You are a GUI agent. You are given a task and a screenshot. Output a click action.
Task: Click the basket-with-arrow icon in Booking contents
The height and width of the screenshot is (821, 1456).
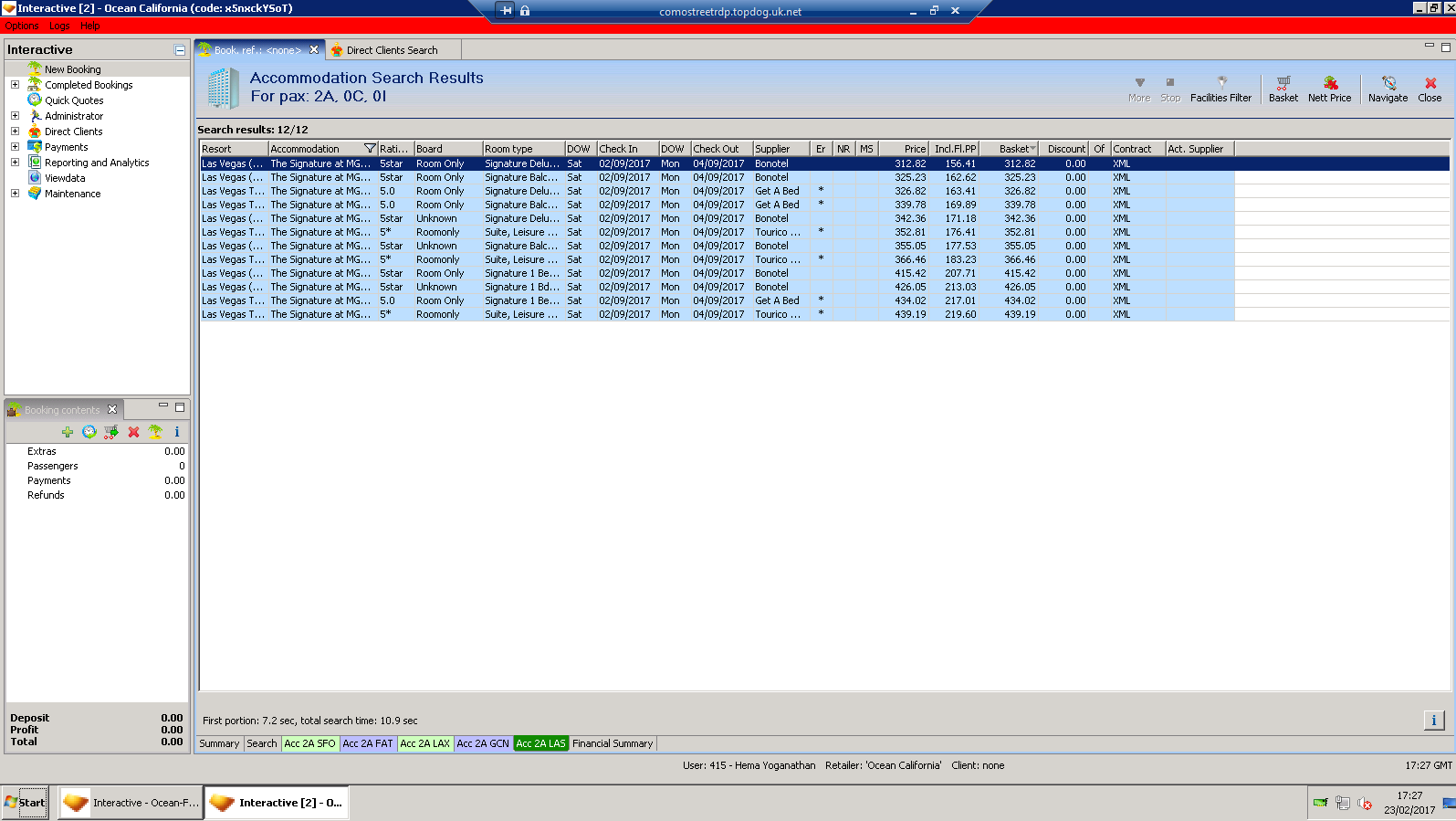pos(110,432)
